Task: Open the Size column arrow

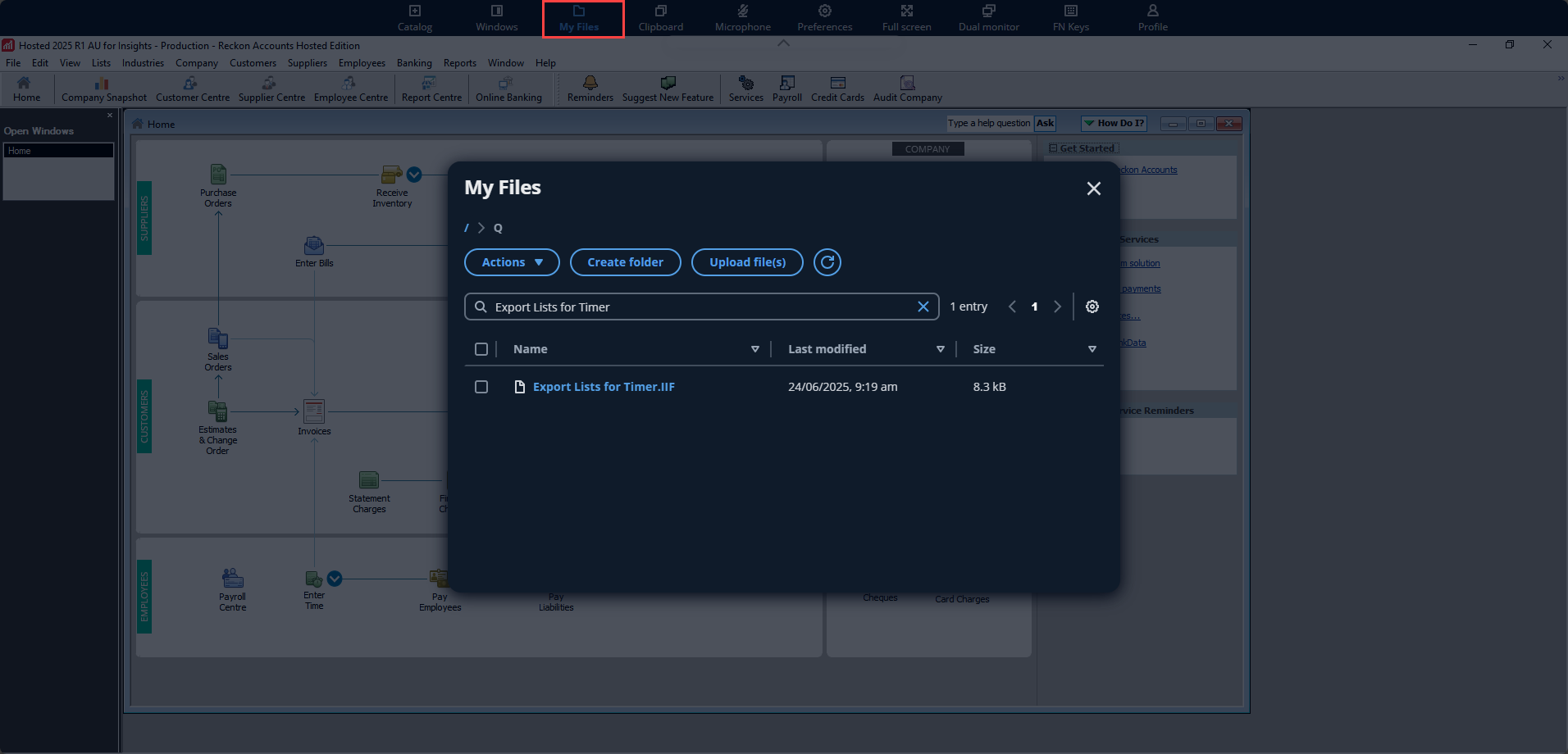Action: coord(1092,349)
